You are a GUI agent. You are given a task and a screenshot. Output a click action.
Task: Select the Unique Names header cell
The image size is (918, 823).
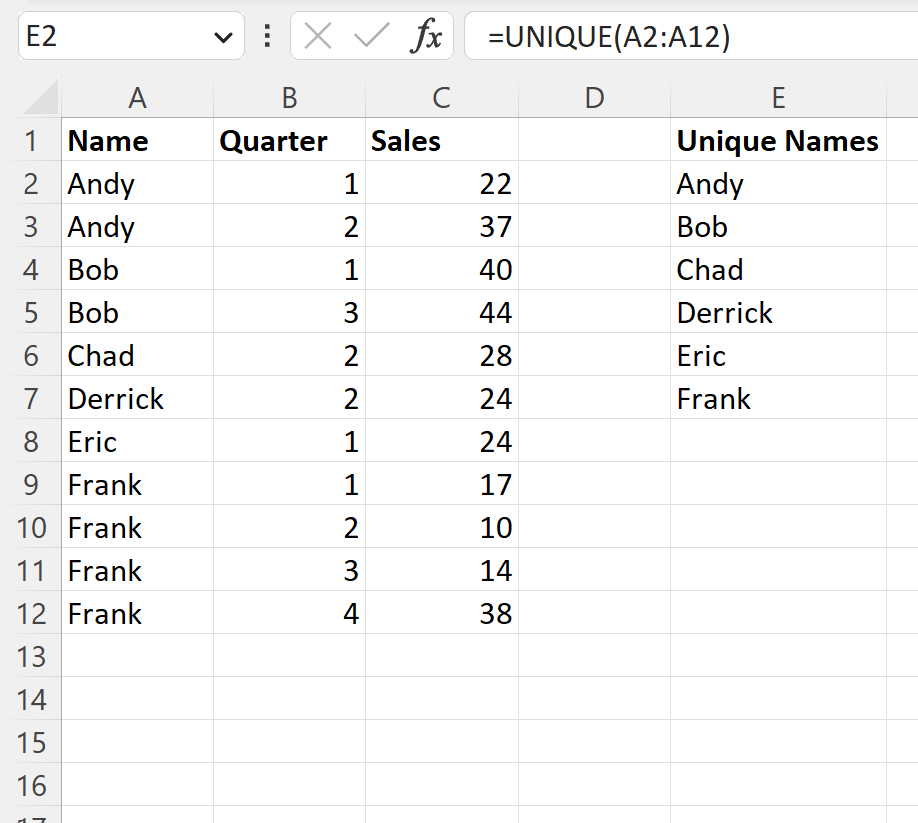[x=778, y=140]
